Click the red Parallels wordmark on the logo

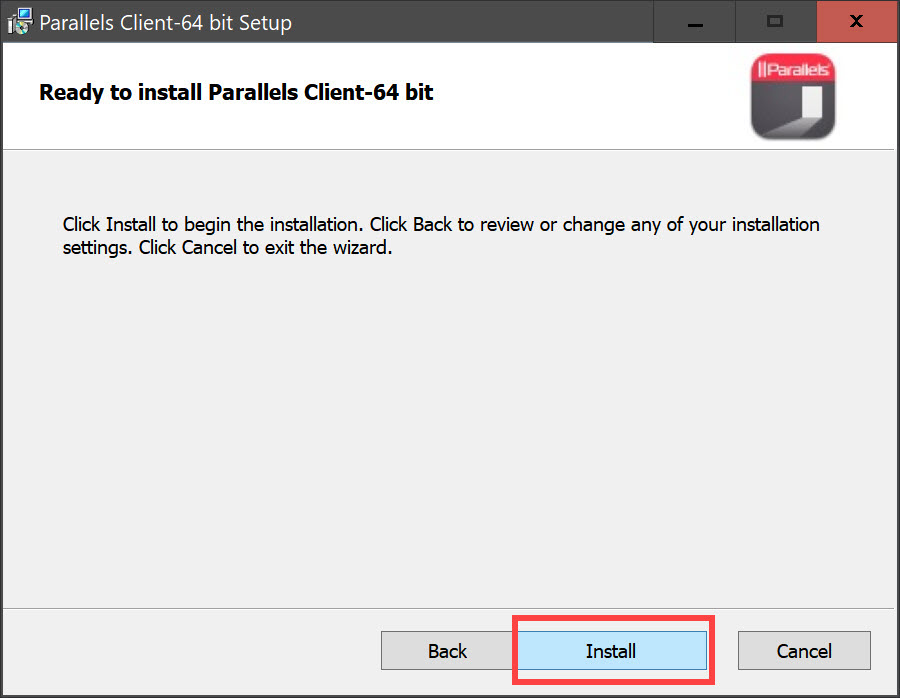click(792, 69)
